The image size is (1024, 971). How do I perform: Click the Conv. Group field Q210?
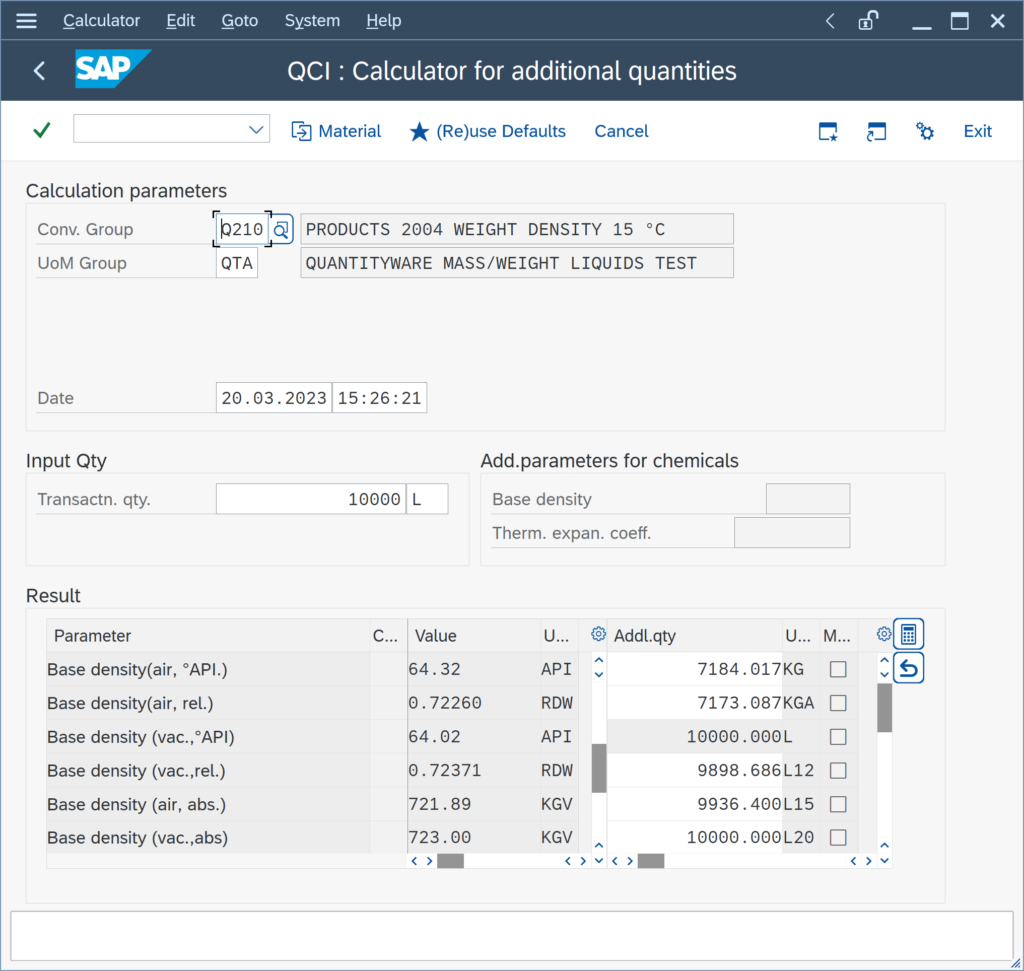[x=242, y=229]
